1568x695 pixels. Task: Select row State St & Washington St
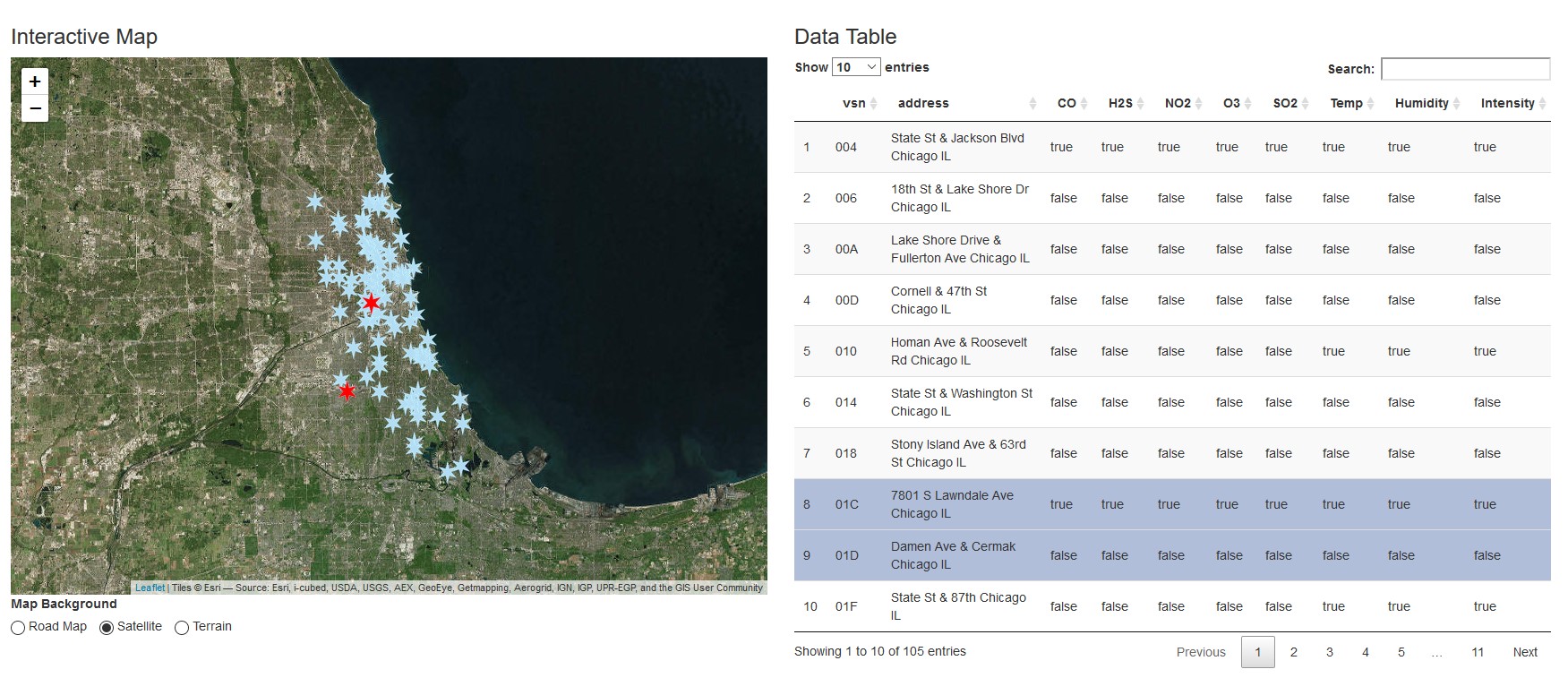(1172, 402)
